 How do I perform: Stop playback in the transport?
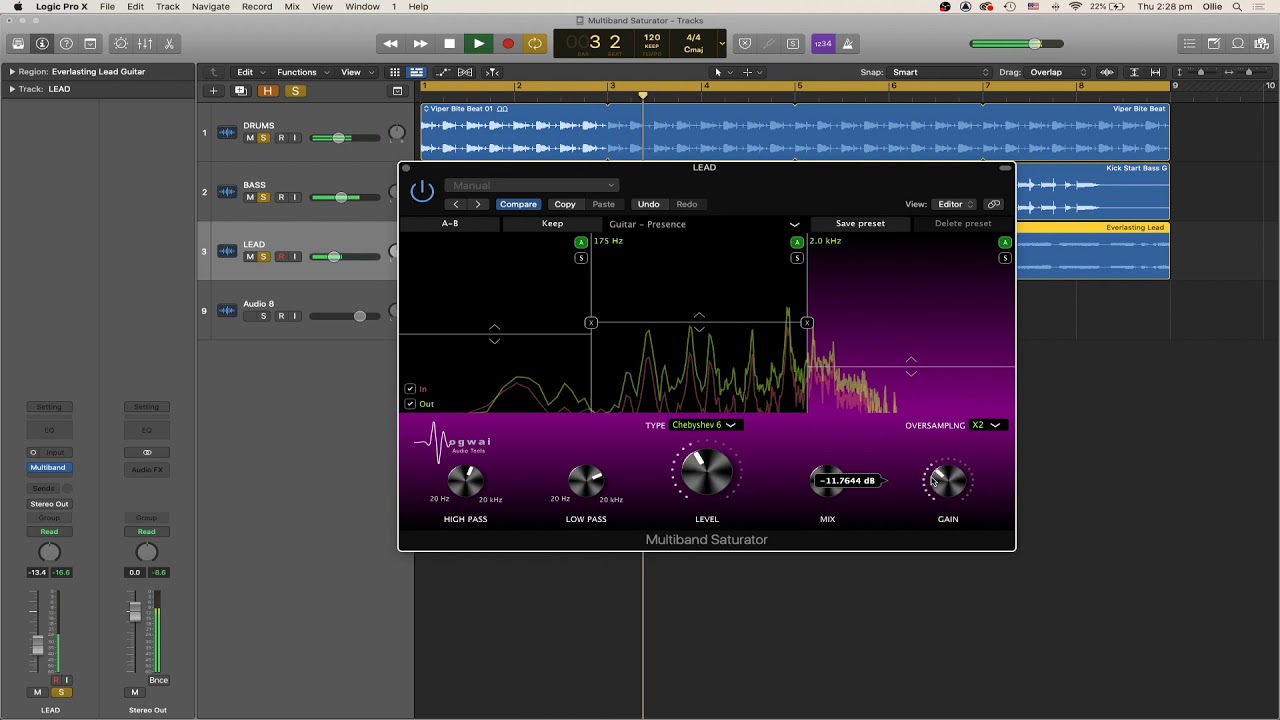[x=449, y=44]
